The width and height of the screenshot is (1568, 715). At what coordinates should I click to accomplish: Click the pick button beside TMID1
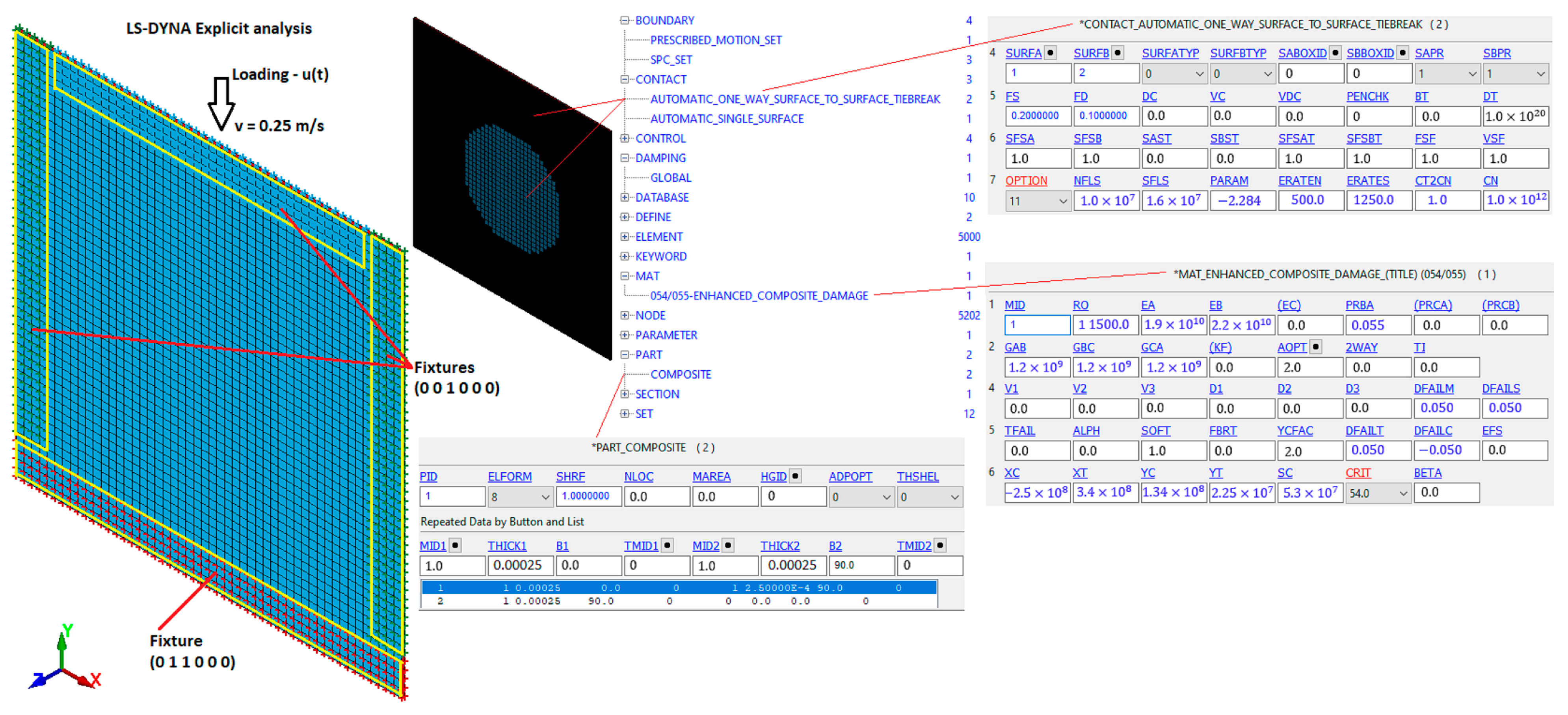[667, 545]
